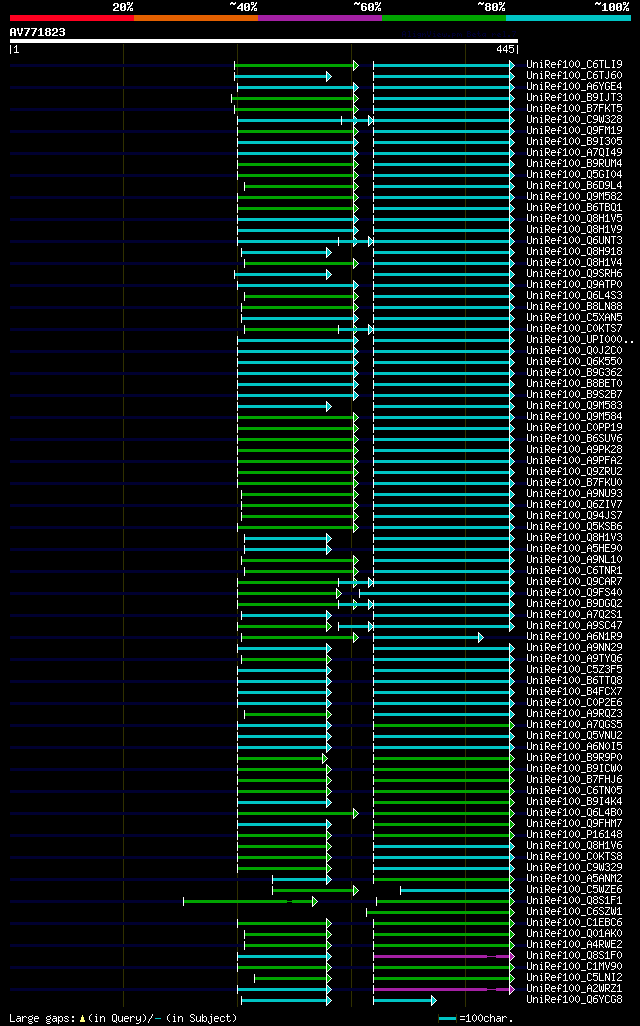This screenshot has height=1026, width=640.
Task: Choose the UniRef100_C5Z3F5 hit label
Action: [x=575, y=669]
